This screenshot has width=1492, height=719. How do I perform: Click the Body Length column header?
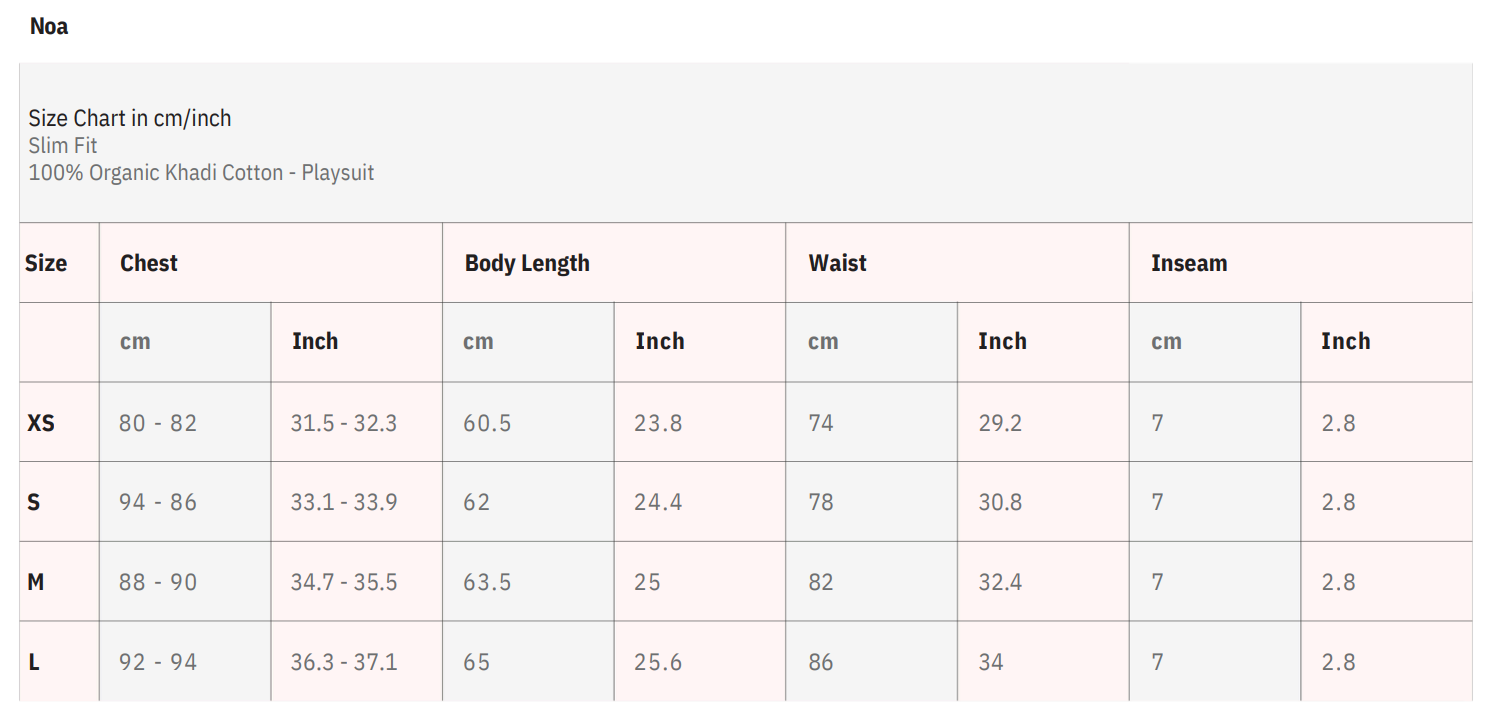[527, 263]
